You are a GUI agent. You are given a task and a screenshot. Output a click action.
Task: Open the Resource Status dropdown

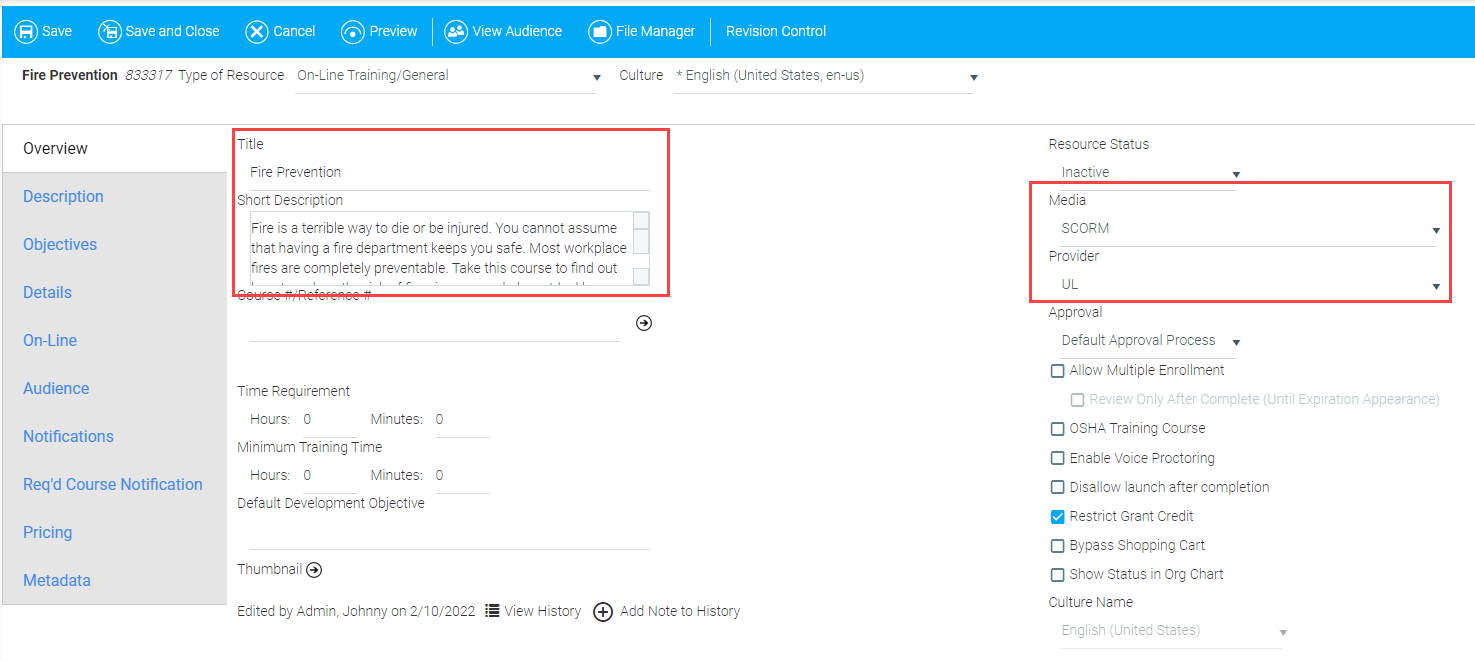tap(1236, 174)
